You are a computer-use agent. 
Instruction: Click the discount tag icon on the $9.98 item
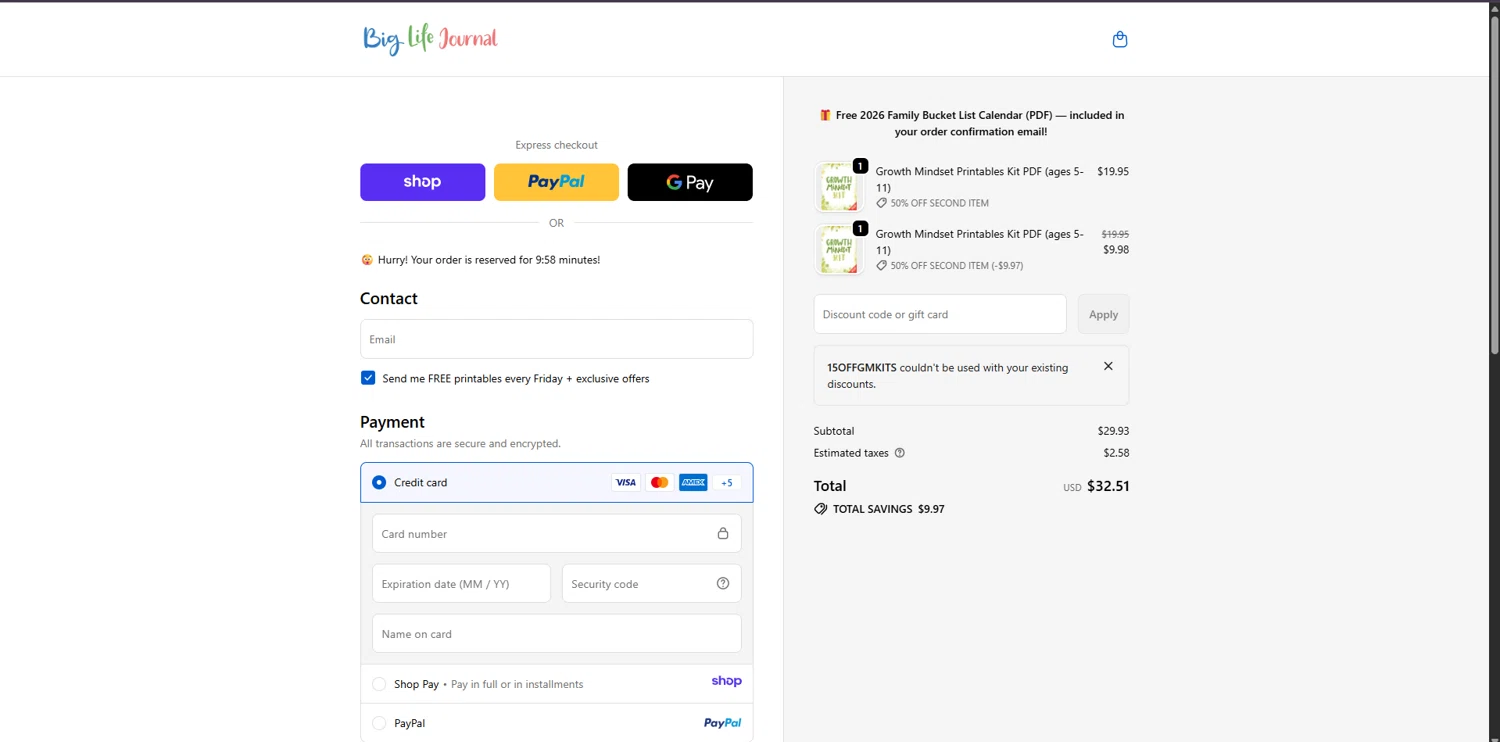click(x=881, y=266)
